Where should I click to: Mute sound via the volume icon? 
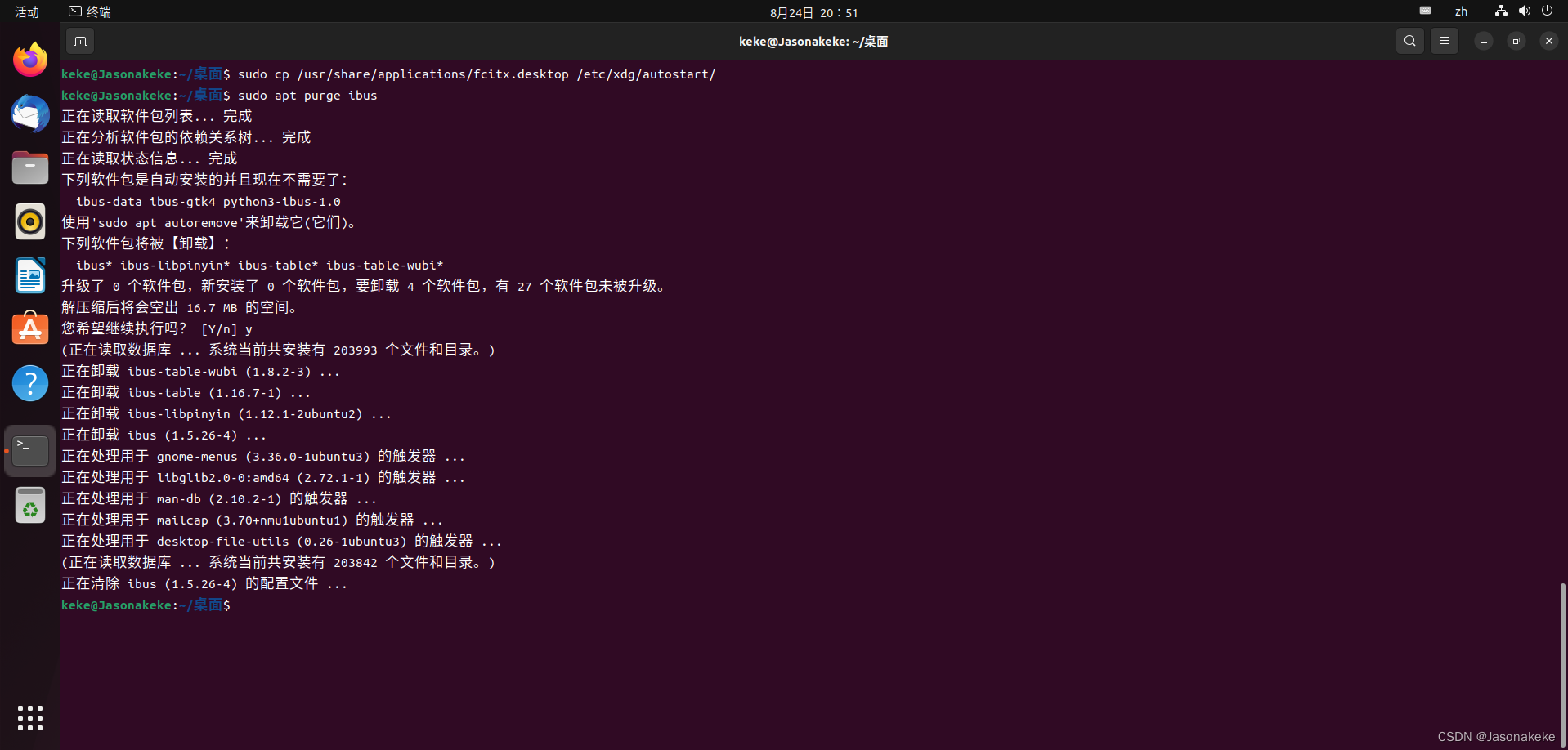1524,11
